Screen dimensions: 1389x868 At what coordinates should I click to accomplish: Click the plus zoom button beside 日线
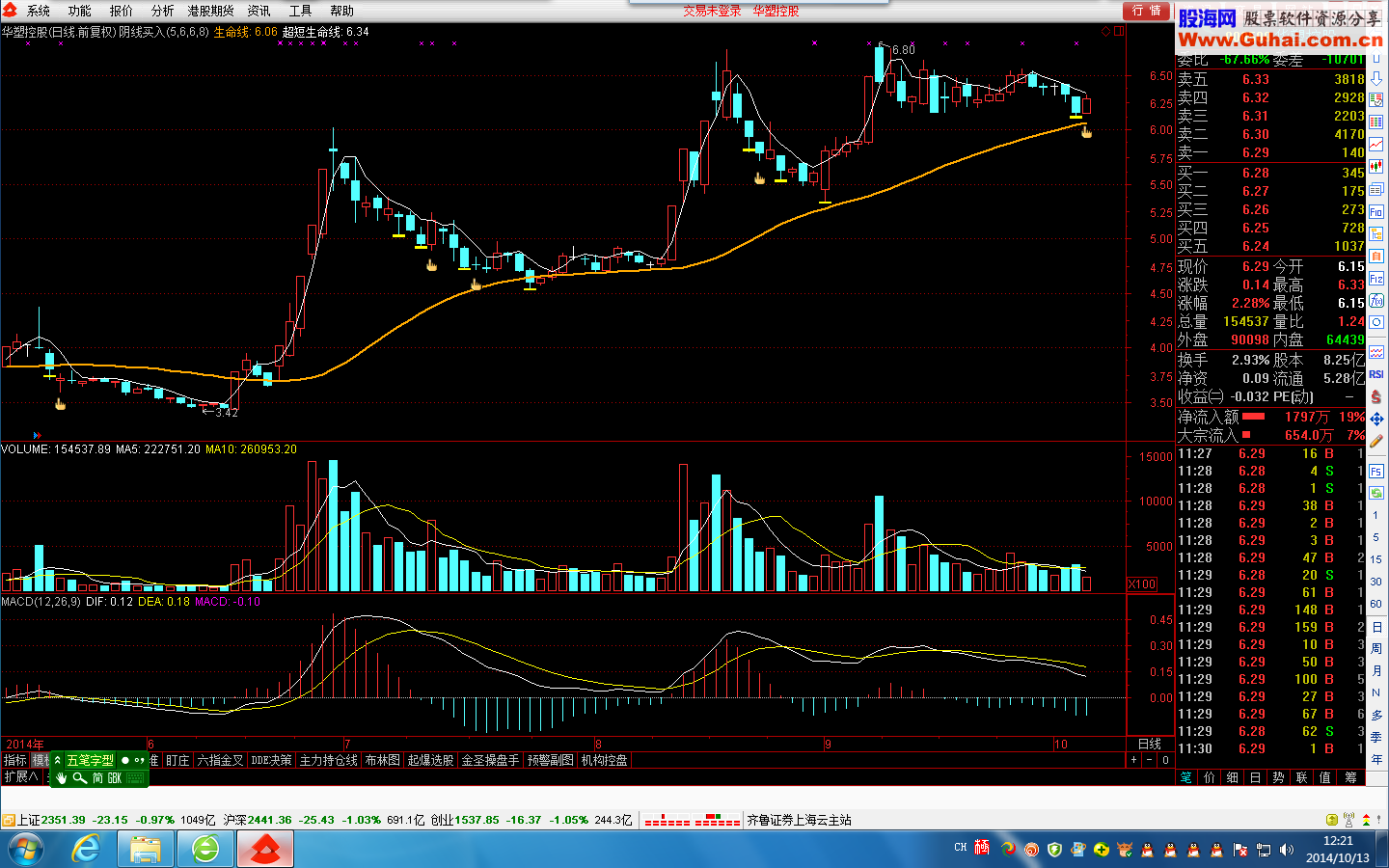1133,760
